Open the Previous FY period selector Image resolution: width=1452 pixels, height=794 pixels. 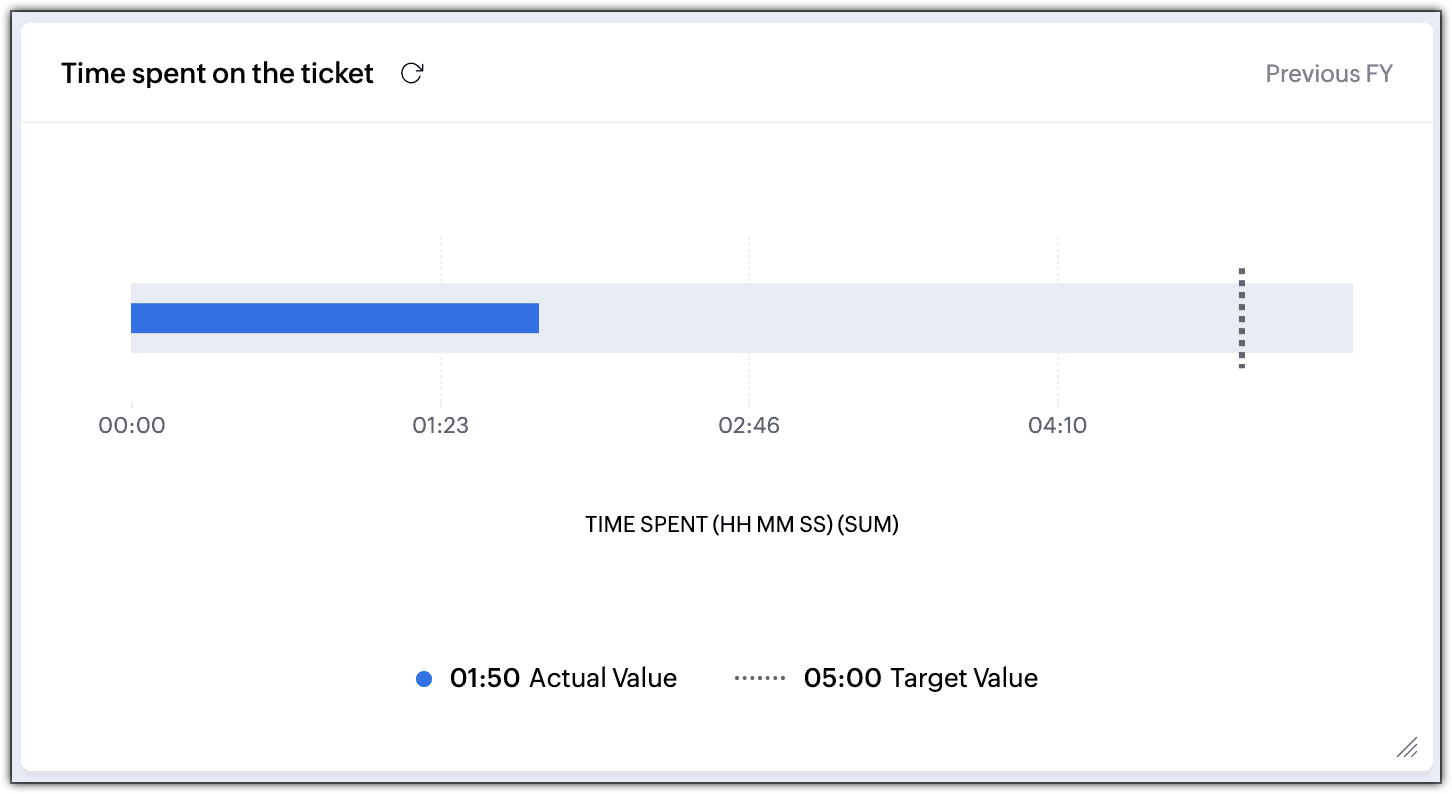pyautogui.click(x=1328, y=74)
